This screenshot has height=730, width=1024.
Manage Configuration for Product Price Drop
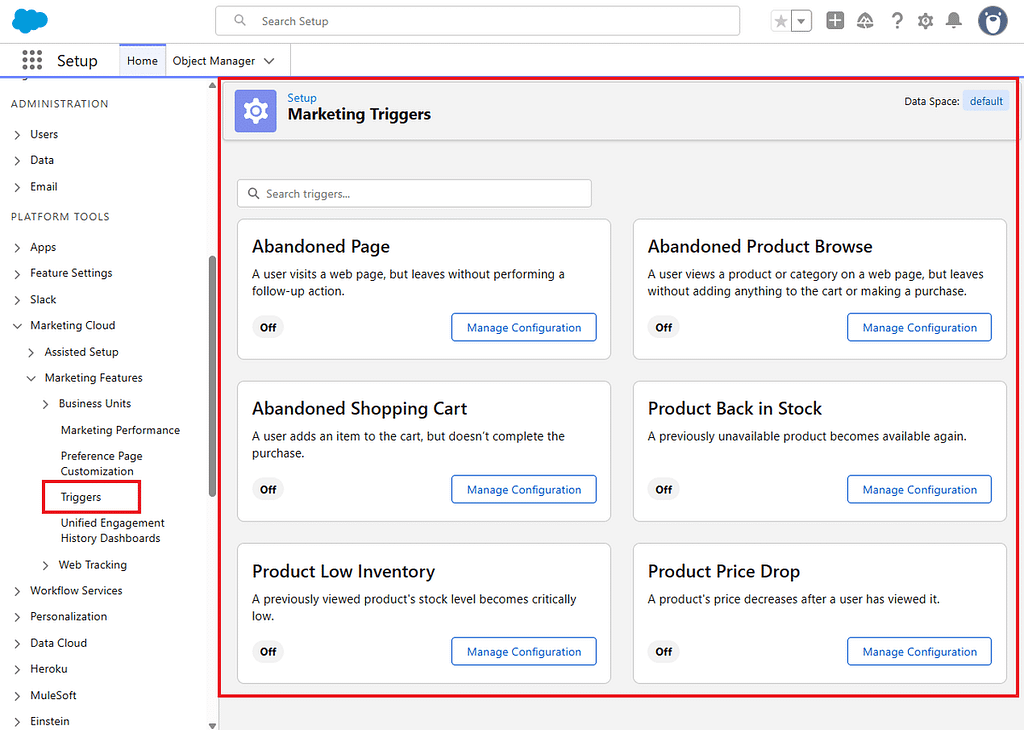pyautogui.click(x=920, y=651)
